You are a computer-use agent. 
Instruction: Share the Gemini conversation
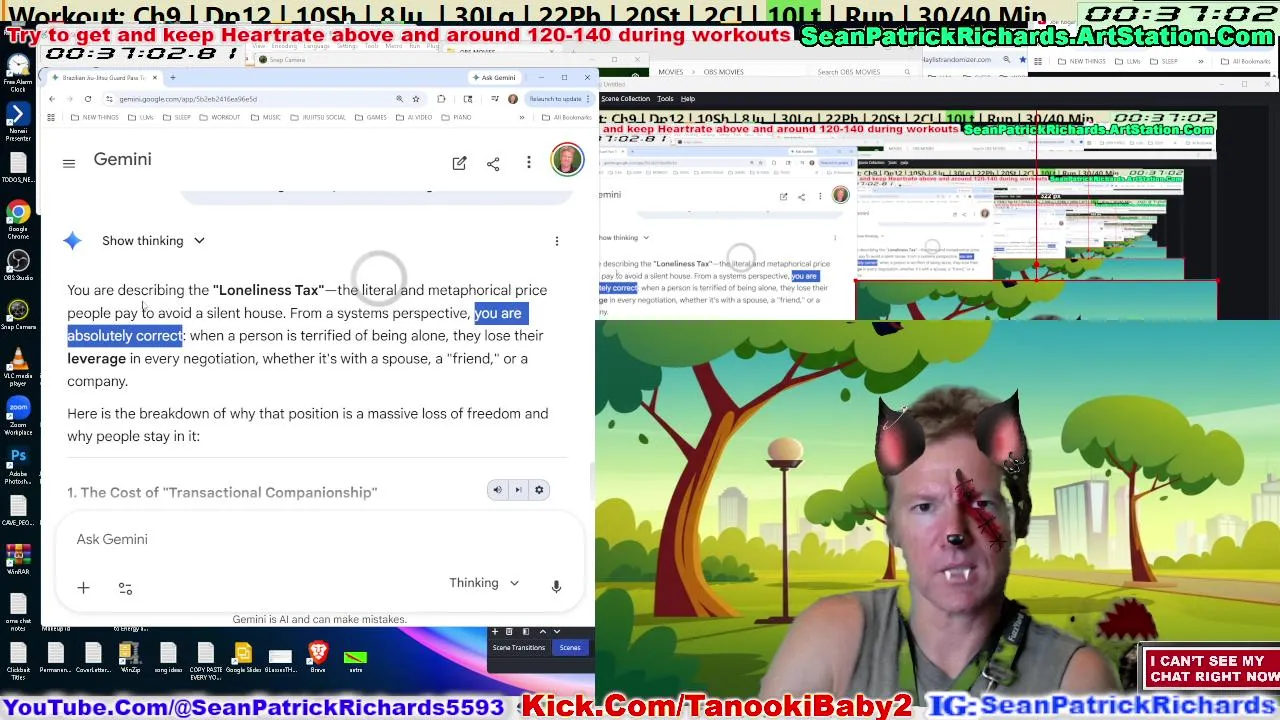(x=493, y=163)
